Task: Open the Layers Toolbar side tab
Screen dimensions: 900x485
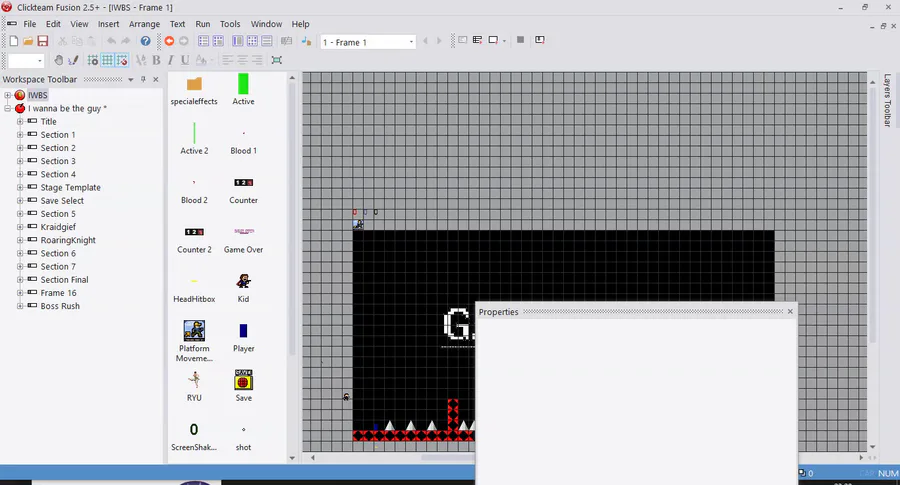Action: coord(887,100)
